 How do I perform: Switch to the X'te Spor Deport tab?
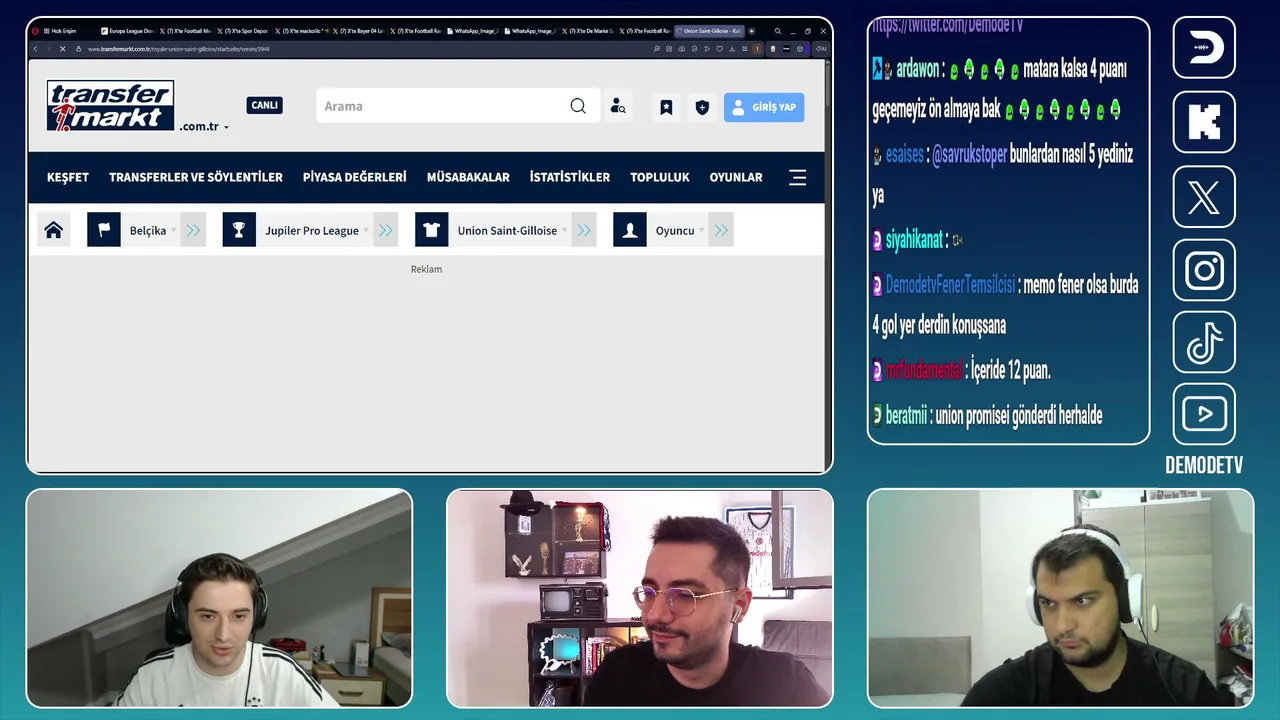click(x=243, y=31)
